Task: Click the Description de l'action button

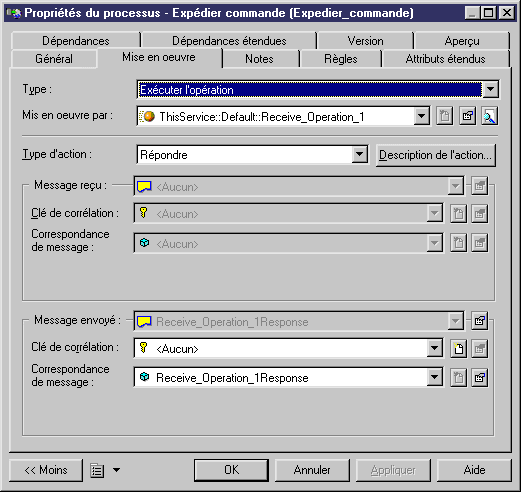Action: point(436,155)
